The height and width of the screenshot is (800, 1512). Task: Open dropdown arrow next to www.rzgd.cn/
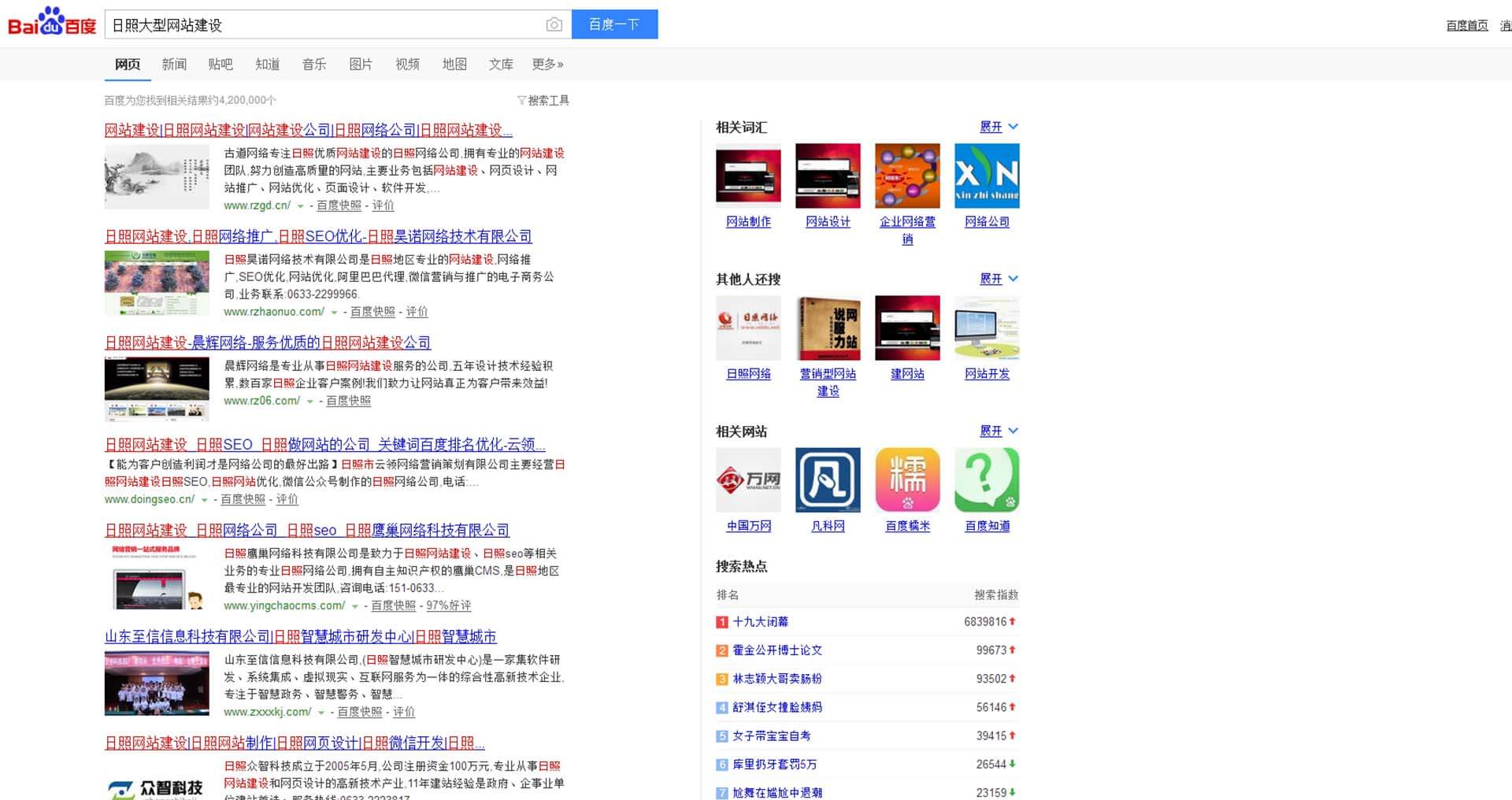(300, 206)
